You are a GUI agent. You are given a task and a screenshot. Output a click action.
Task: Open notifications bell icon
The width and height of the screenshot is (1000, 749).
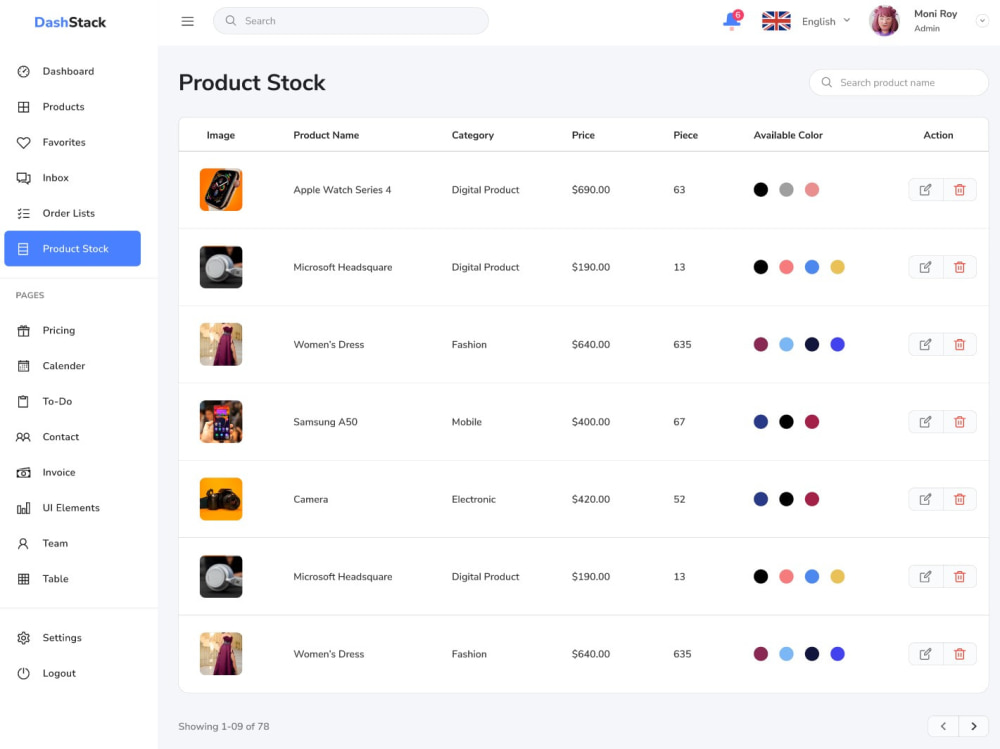[x=732, y=20]
